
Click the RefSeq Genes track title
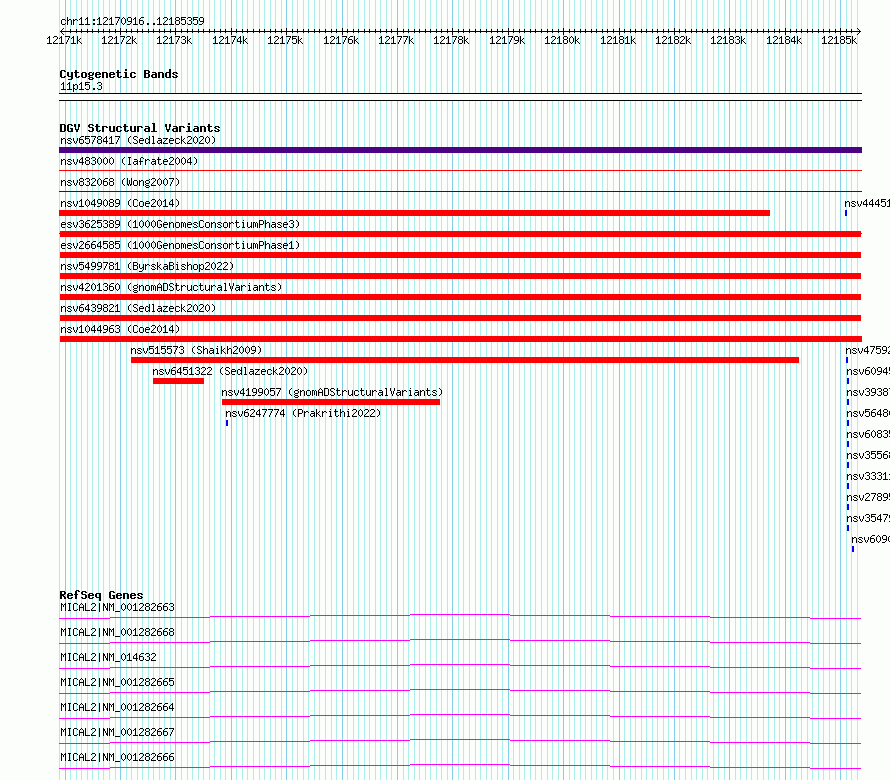(101, 595)
